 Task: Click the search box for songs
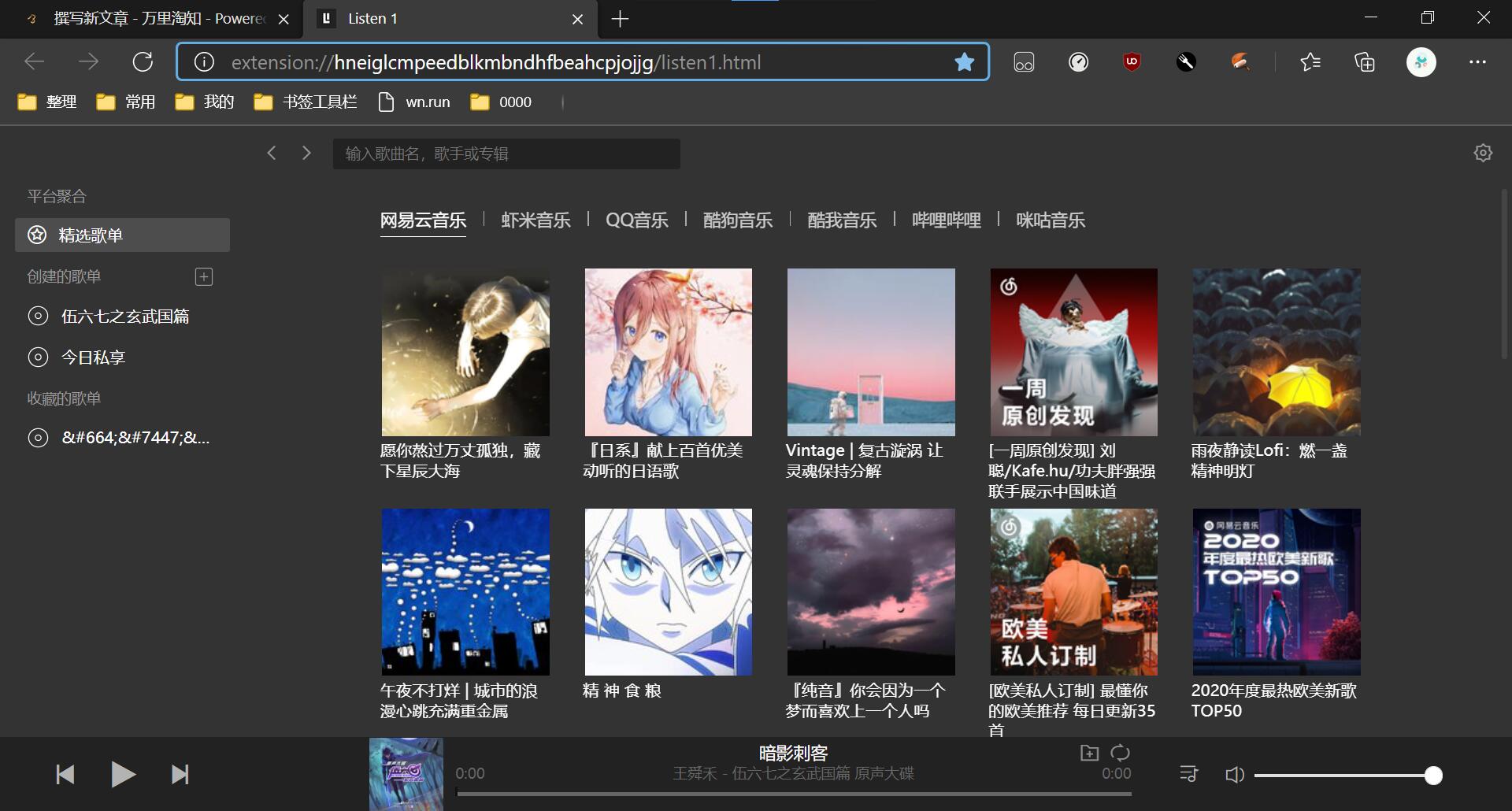coord(506,154)
